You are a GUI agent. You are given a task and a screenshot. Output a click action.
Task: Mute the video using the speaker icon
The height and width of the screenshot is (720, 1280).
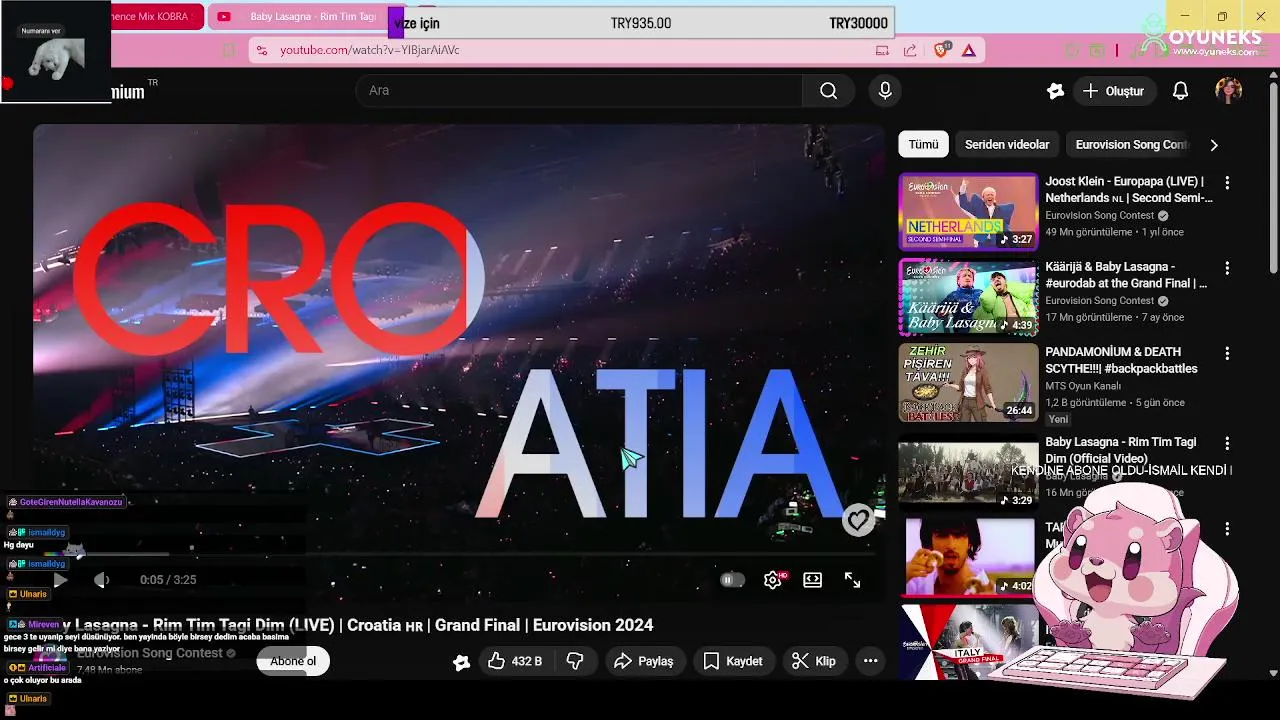point(101,580)
